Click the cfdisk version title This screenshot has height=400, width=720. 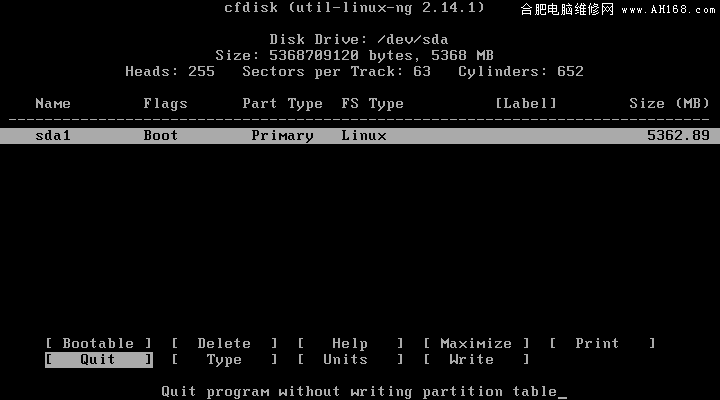coord(354,8)
